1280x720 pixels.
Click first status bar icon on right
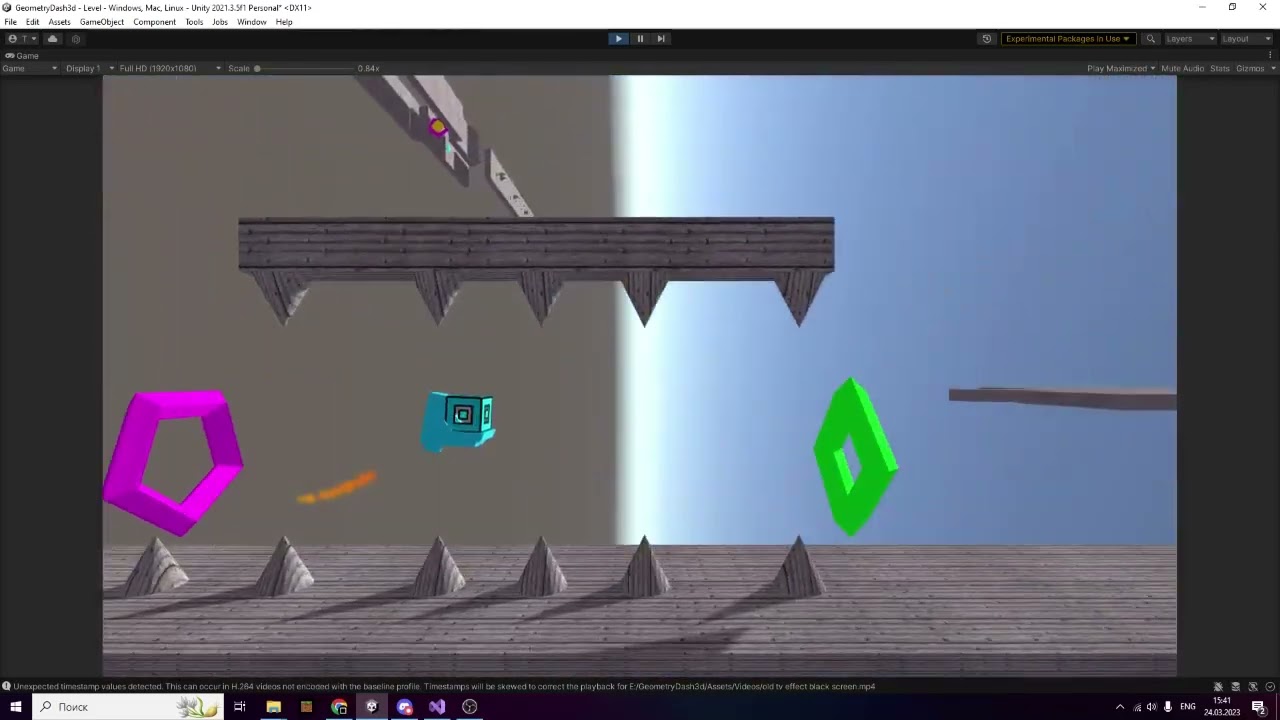tap(1218, 687)
